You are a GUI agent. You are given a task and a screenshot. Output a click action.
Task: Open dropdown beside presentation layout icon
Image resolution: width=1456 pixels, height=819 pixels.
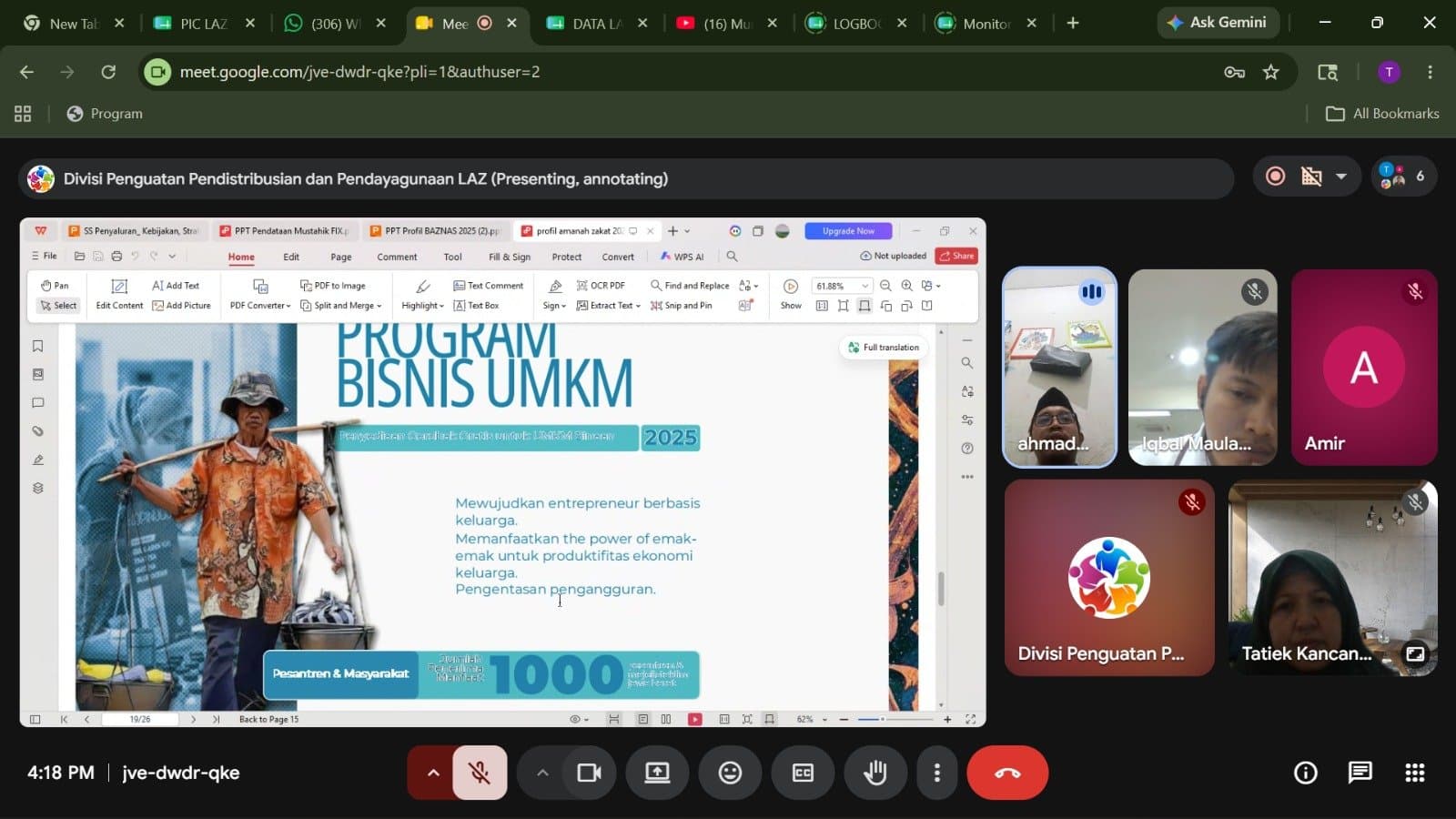pyautogui.click(x=1341, y=177)
